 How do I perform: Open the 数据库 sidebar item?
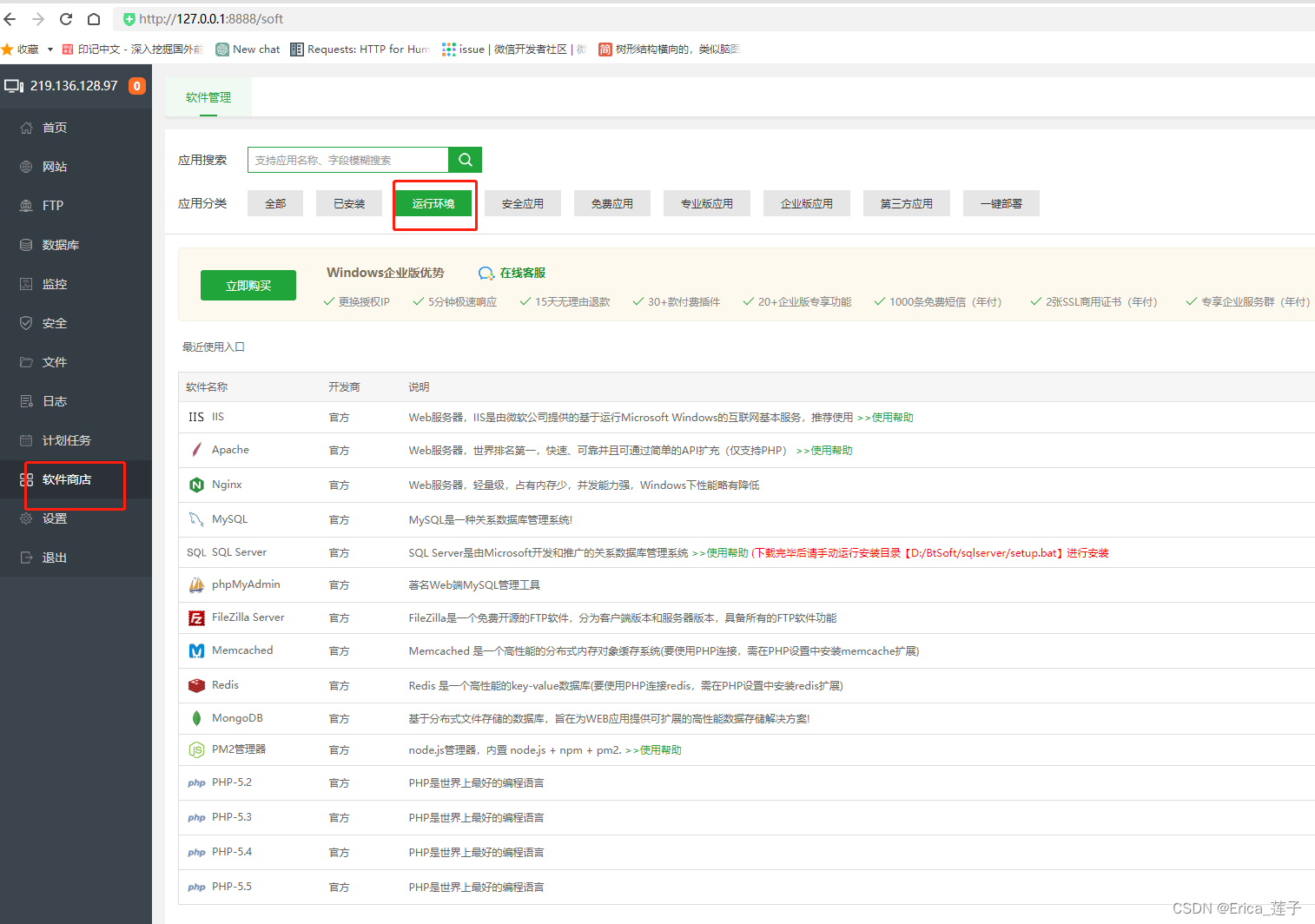(76, 245)
